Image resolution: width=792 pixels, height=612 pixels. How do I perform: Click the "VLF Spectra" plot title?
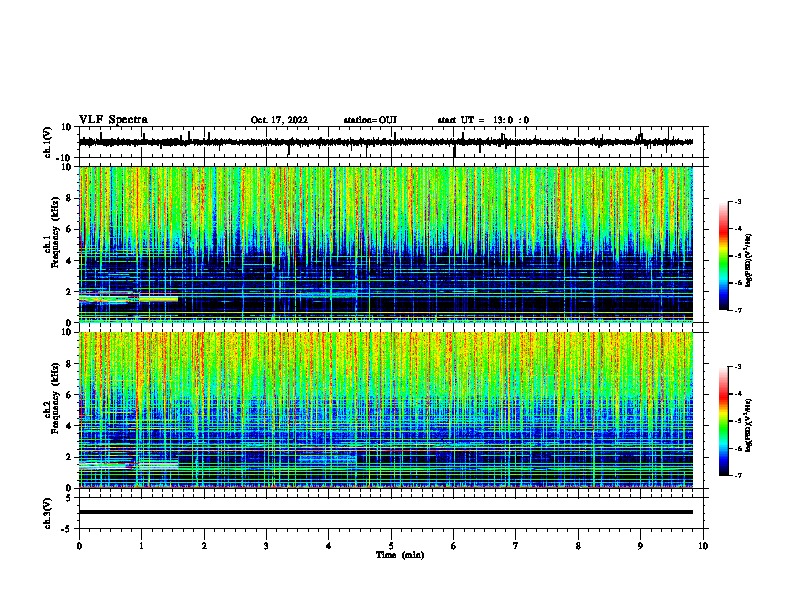pos(113,120)
